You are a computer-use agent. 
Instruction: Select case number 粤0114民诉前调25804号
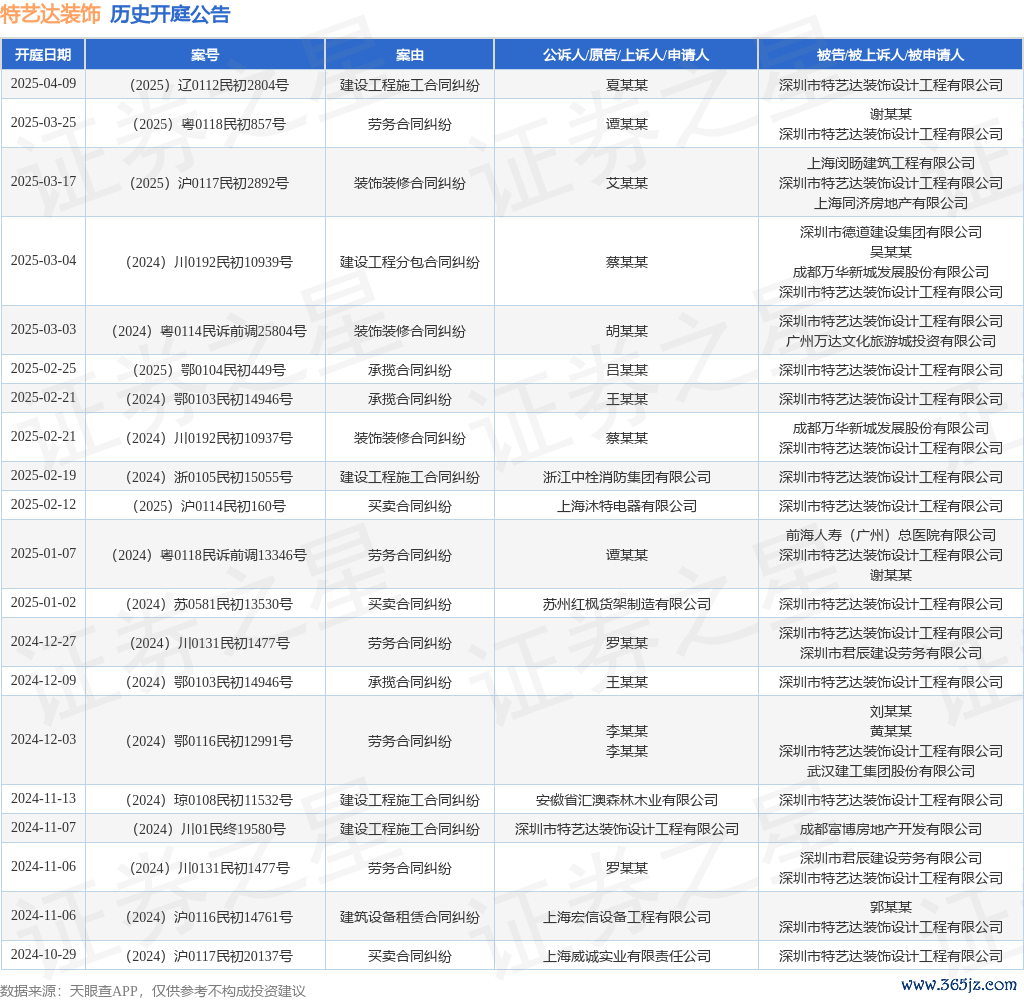[x=209, y=331]
